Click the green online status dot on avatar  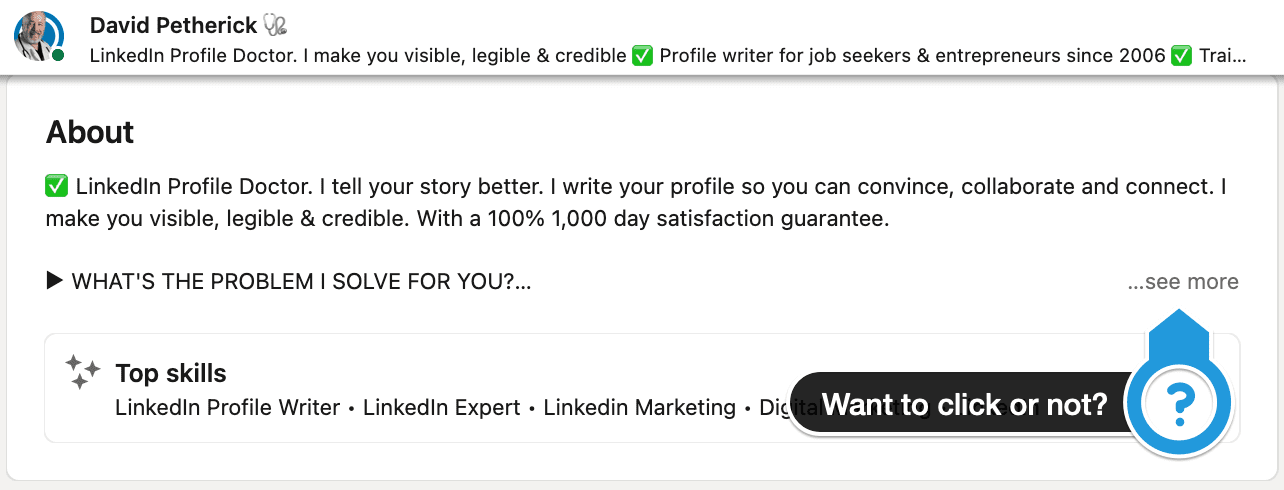(58, 55)
